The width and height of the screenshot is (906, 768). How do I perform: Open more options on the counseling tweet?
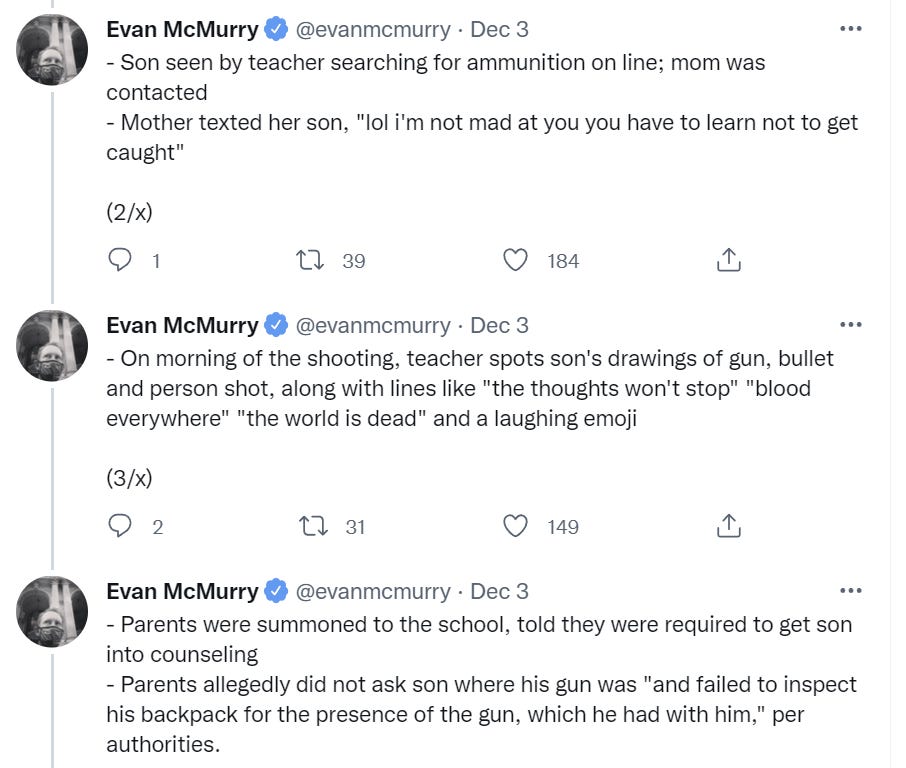(850, 591)
